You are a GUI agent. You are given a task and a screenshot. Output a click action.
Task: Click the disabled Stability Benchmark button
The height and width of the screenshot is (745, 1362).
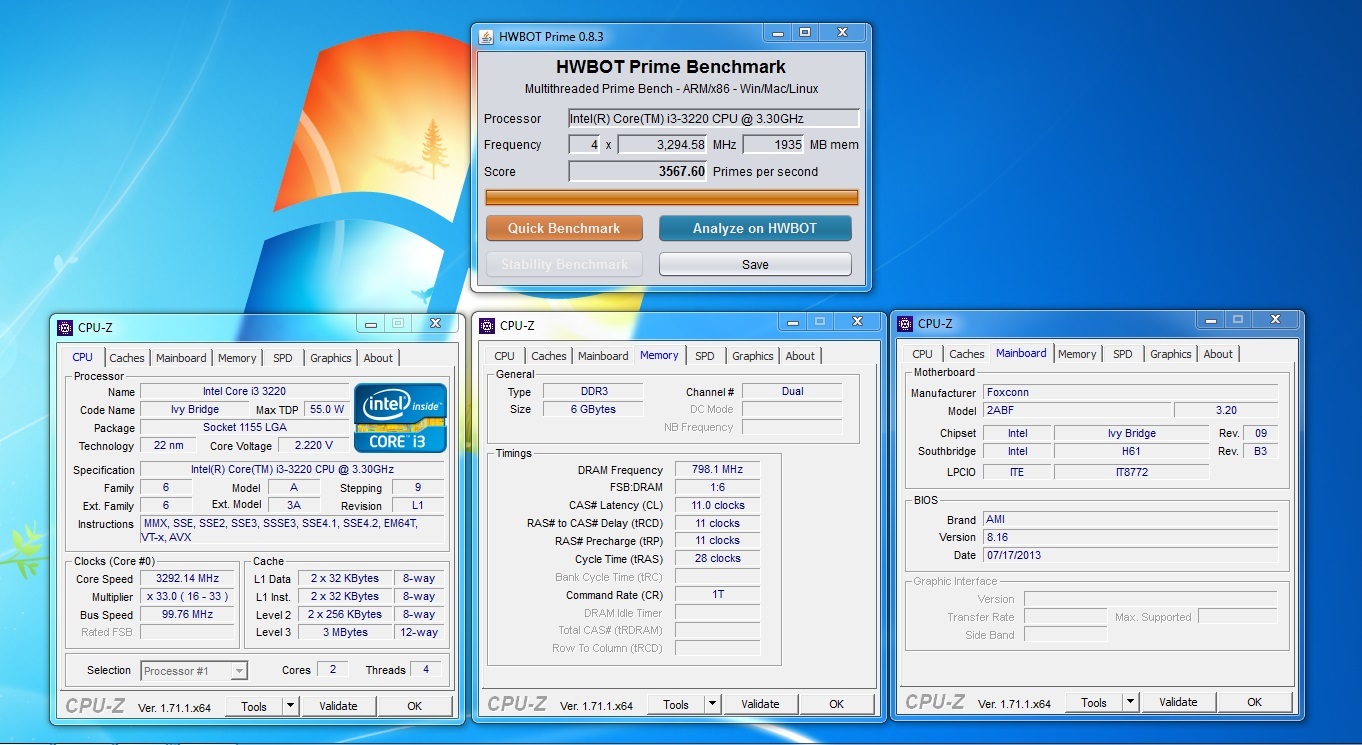tap(563, 264)
